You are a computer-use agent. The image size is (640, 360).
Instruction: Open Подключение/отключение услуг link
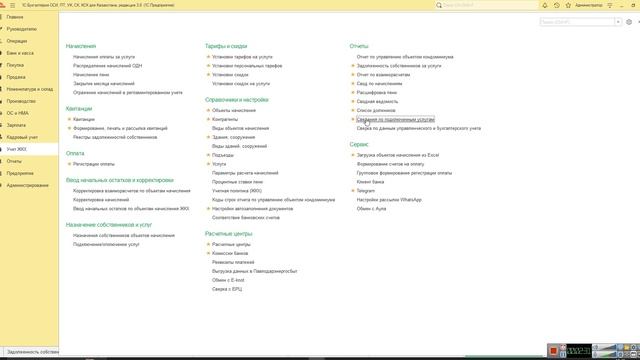click(106, 244)
